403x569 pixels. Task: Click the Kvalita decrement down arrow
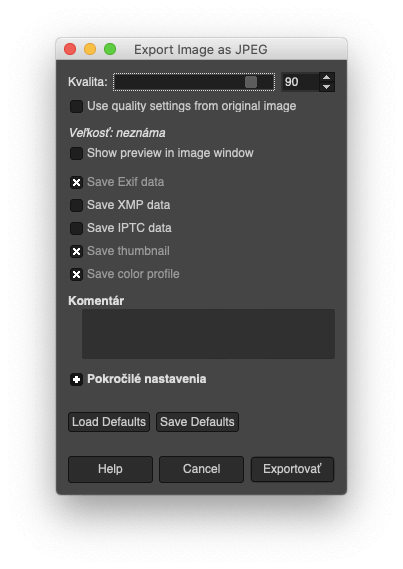326,87
